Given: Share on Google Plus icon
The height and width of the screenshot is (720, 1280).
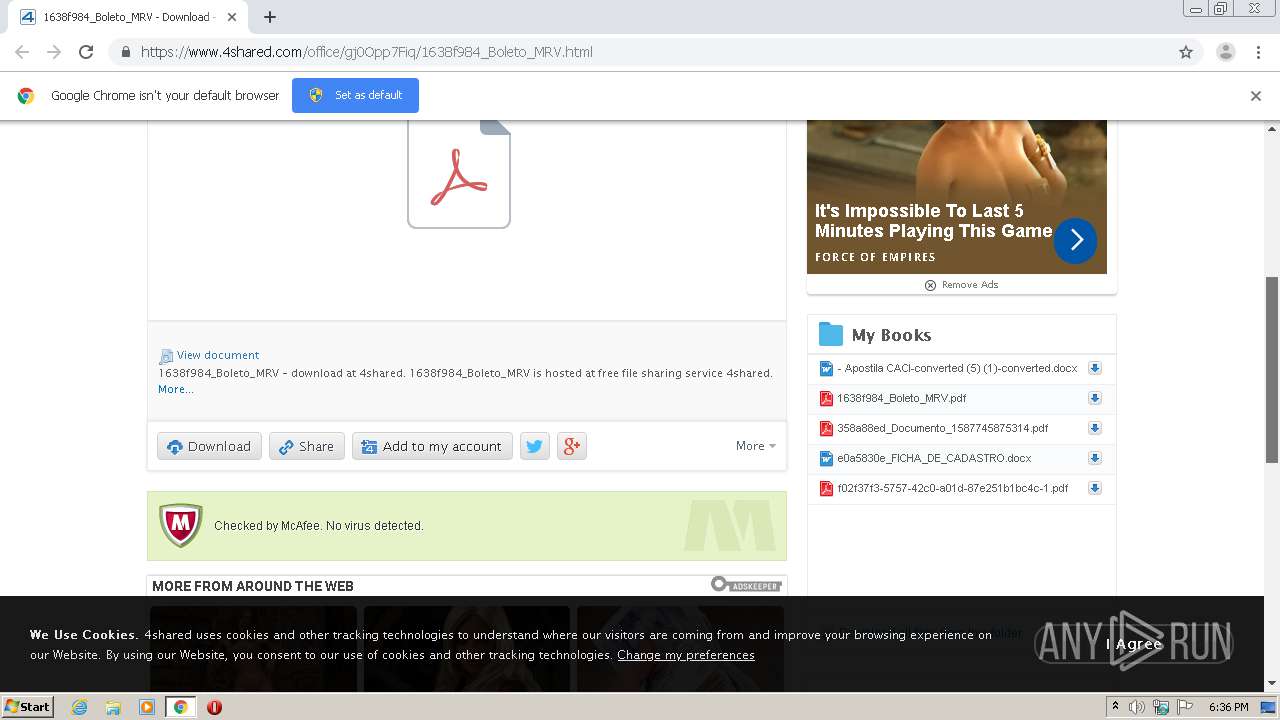Looking at the screenshot, I should point(571,446).
